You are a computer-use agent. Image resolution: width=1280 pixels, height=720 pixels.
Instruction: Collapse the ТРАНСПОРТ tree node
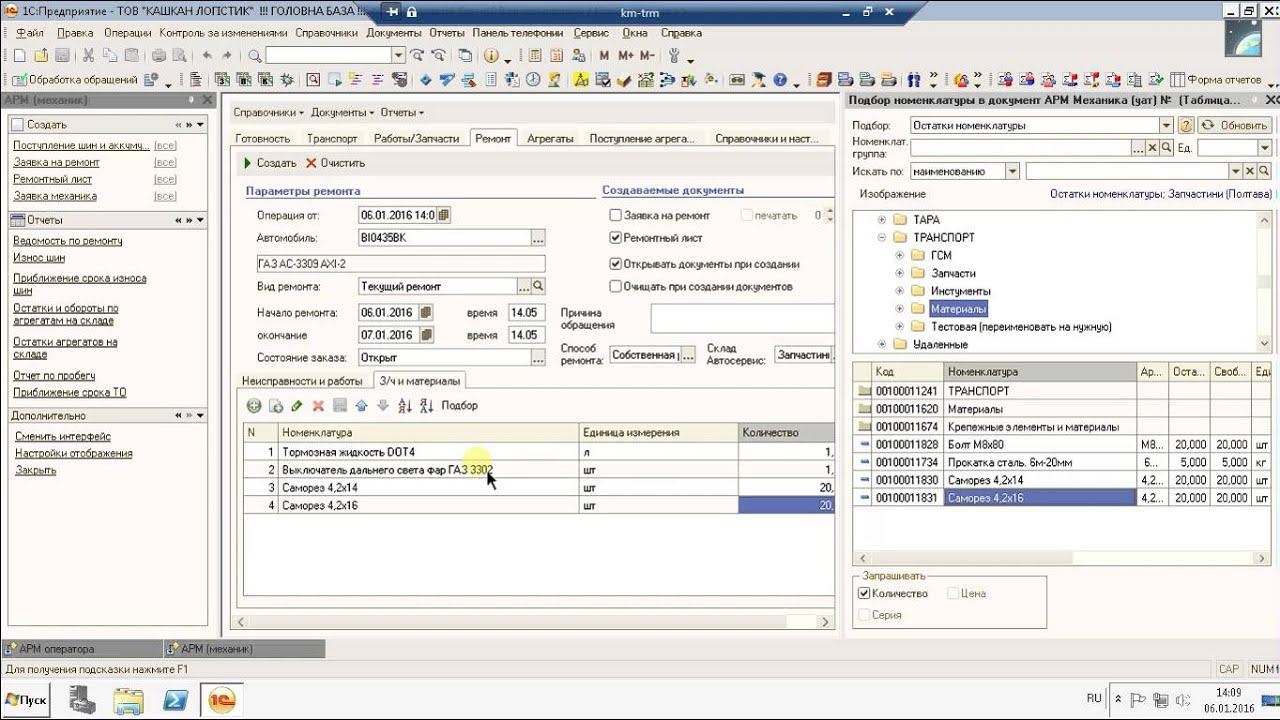pos(882,238)
